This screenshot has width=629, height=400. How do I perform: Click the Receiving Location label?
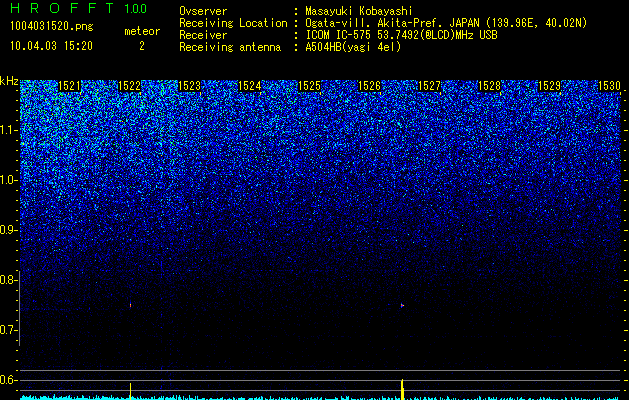point(233,23)
